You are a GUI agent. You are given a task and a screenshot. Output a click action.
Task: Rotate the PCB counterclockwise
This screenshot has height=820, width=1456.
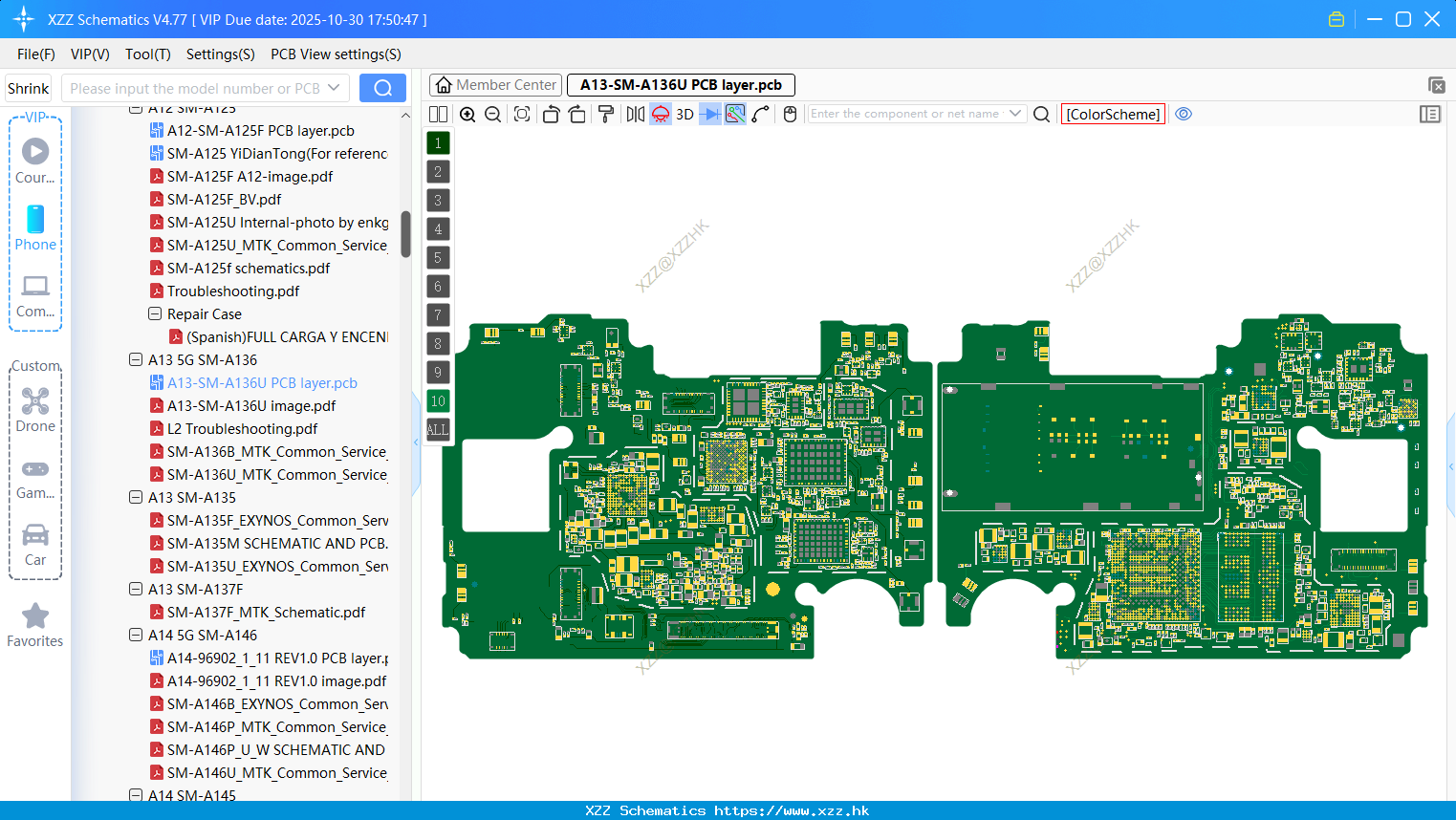[551, 114]
